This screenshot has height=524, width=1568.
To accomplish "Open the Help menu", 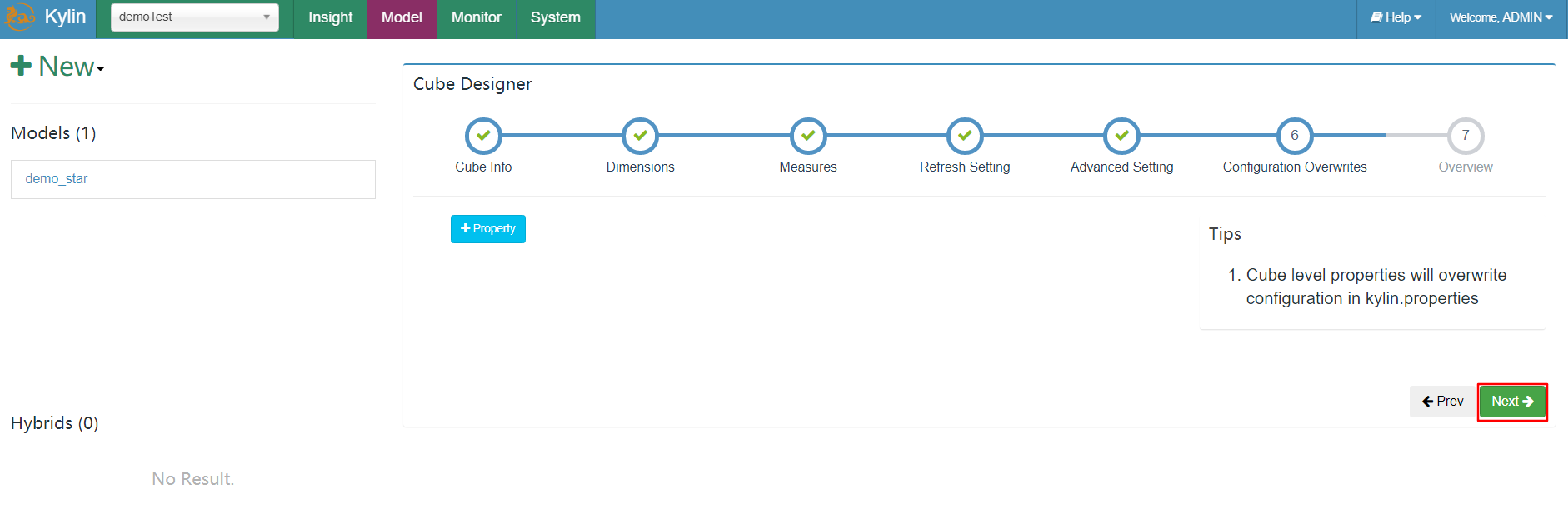I will point(1396,17).
